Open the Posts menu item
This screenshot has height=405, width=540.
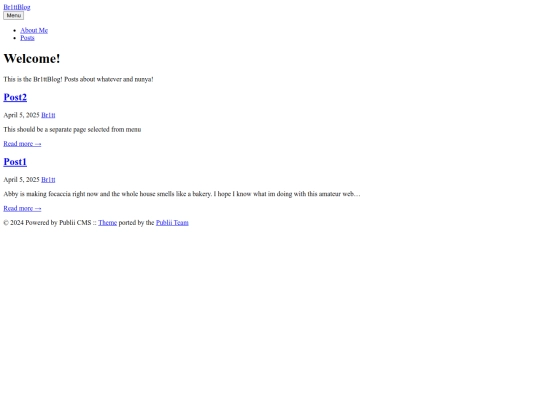click(27, 38)
